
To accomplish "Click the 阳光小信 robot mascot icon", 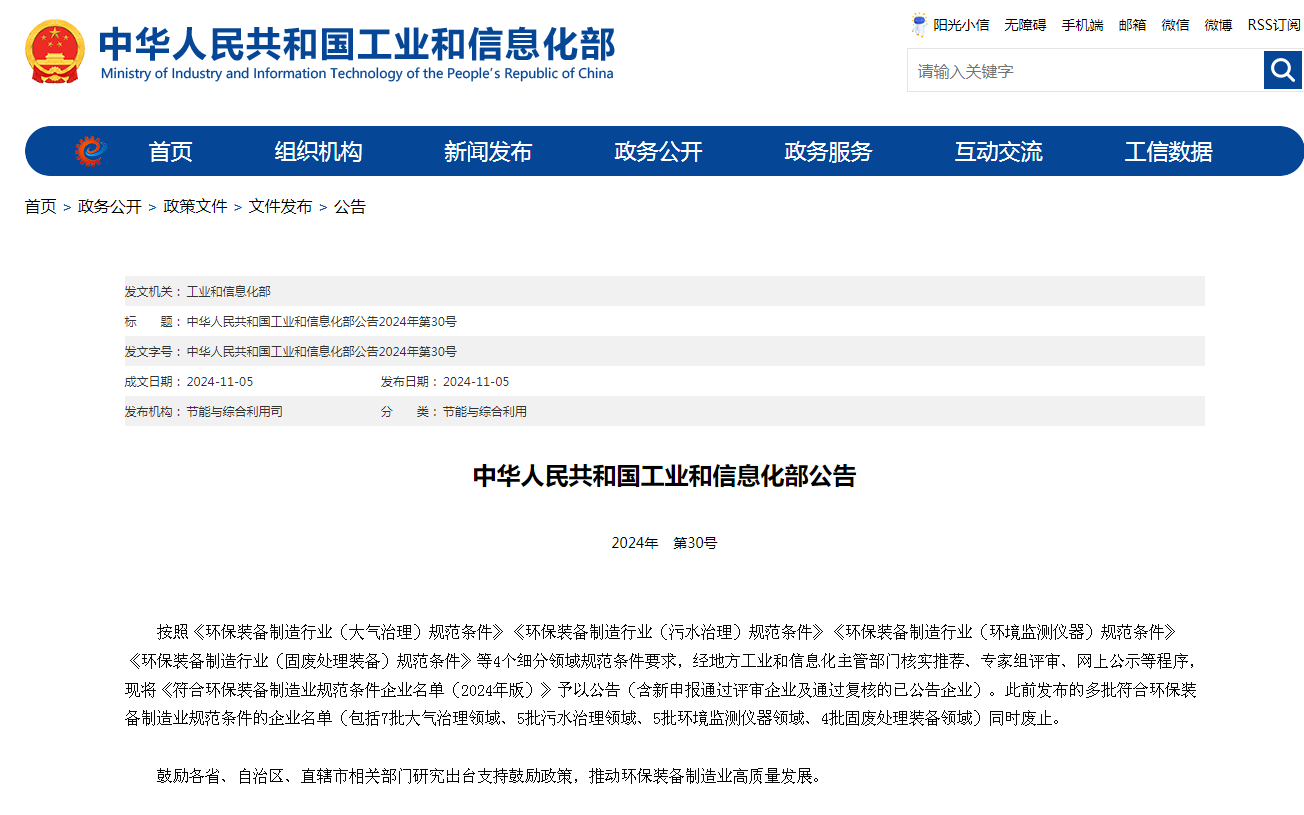I will [x=919, y=25].
